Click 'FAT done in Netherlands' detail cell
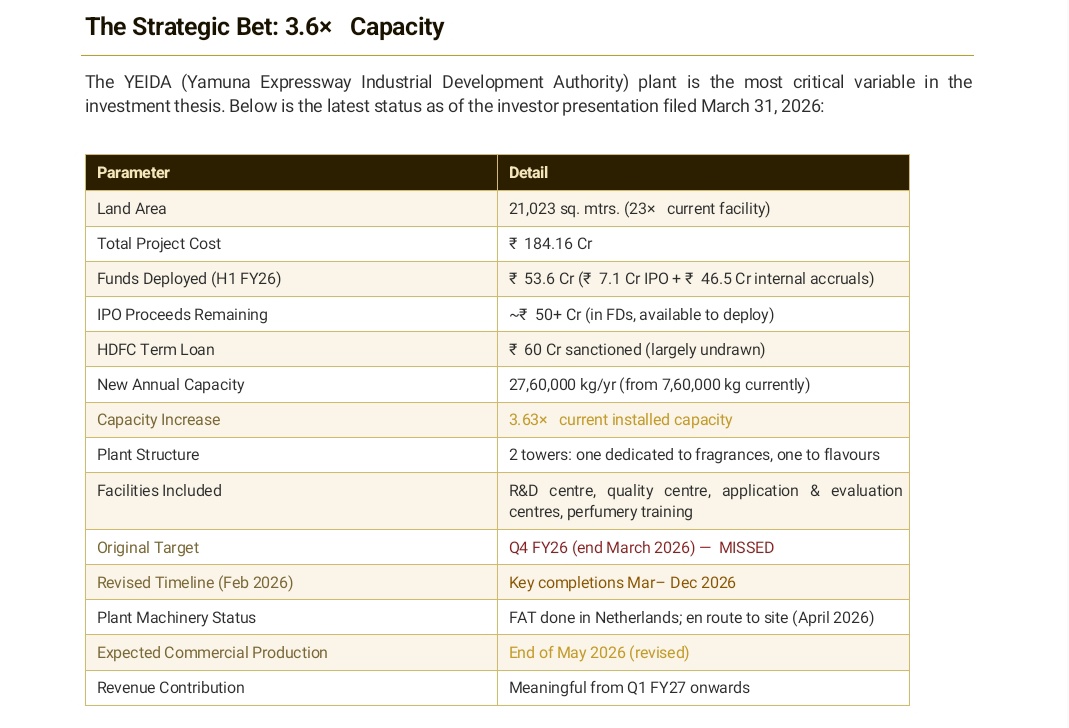 (703, 618)
